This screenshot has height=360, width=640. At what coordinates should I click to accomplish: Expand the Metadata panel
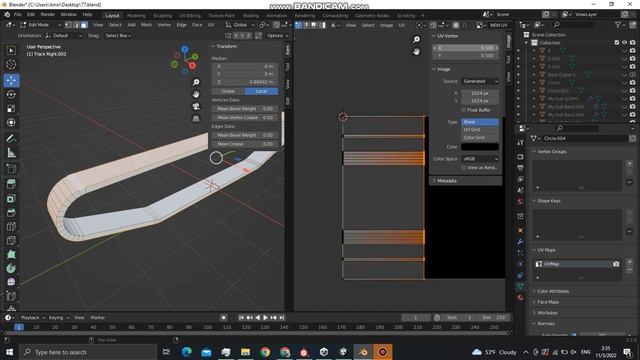click(465, 180)
